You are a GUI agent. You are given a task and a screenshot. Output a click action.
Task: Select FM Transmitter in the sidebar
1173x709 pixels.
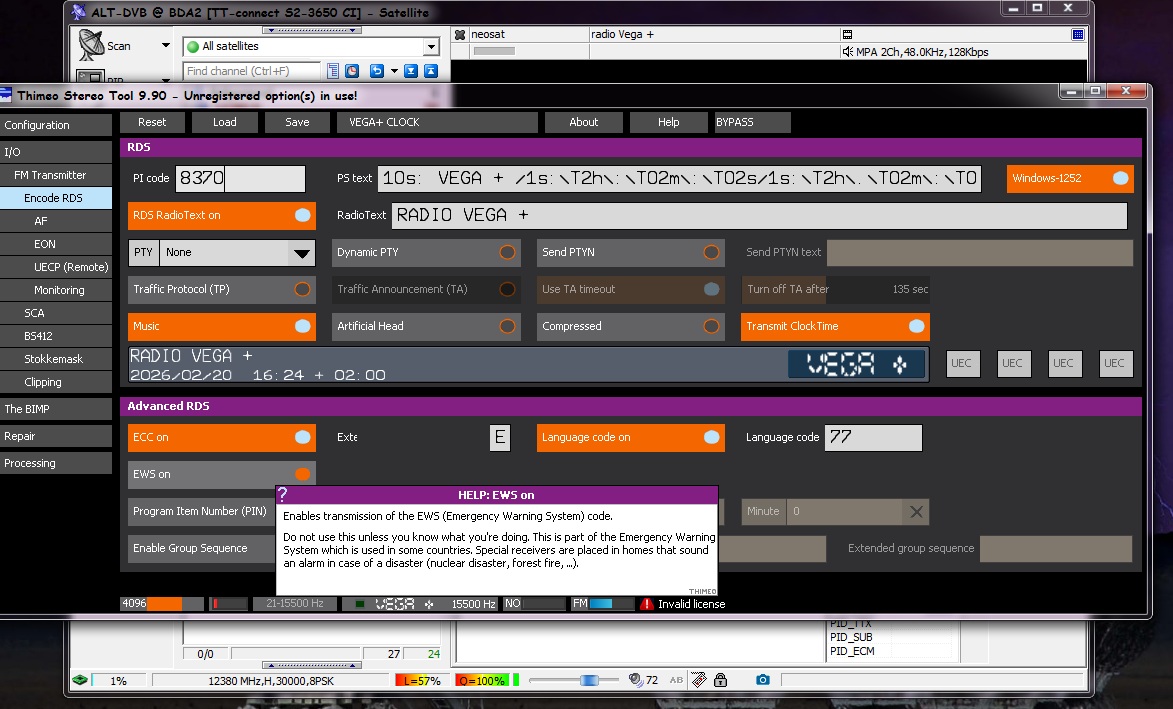point(56,175)
